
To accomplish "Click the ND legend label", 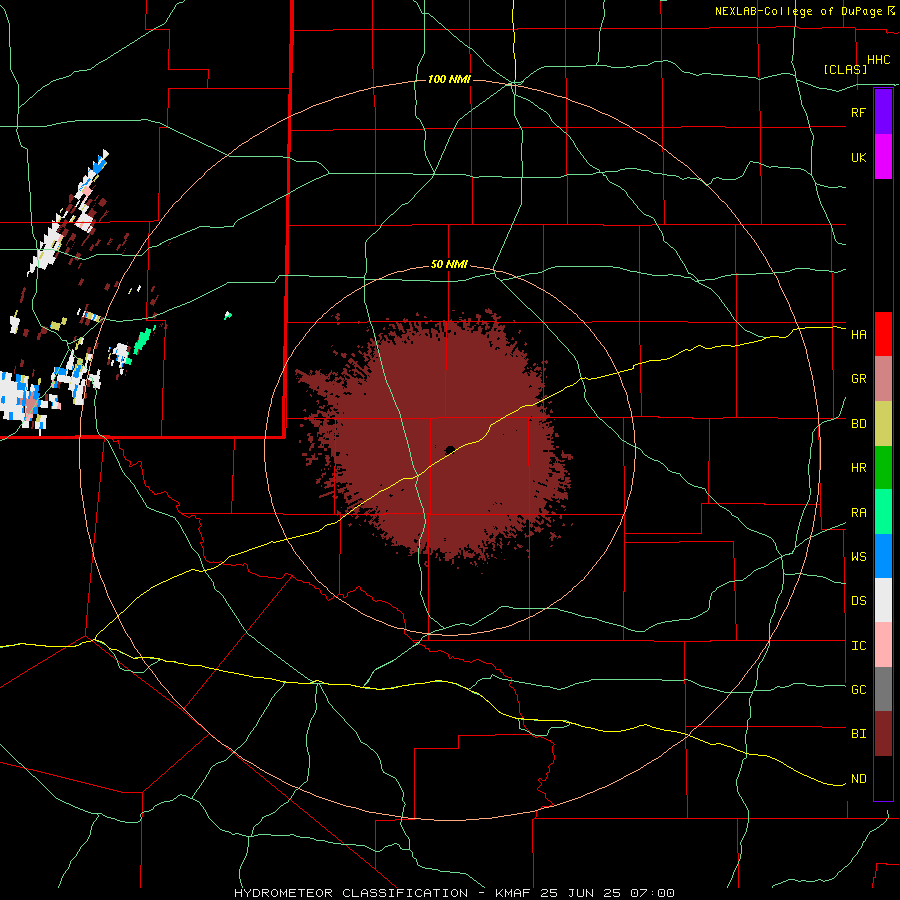I will click(x=858, y=779).
